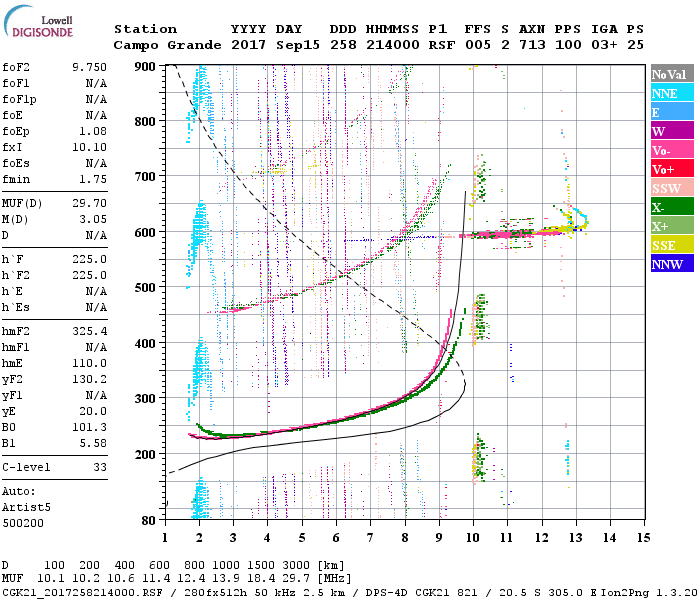Select the yellow SSE legend entry
The image size is (700, 600).
point(670,245)
